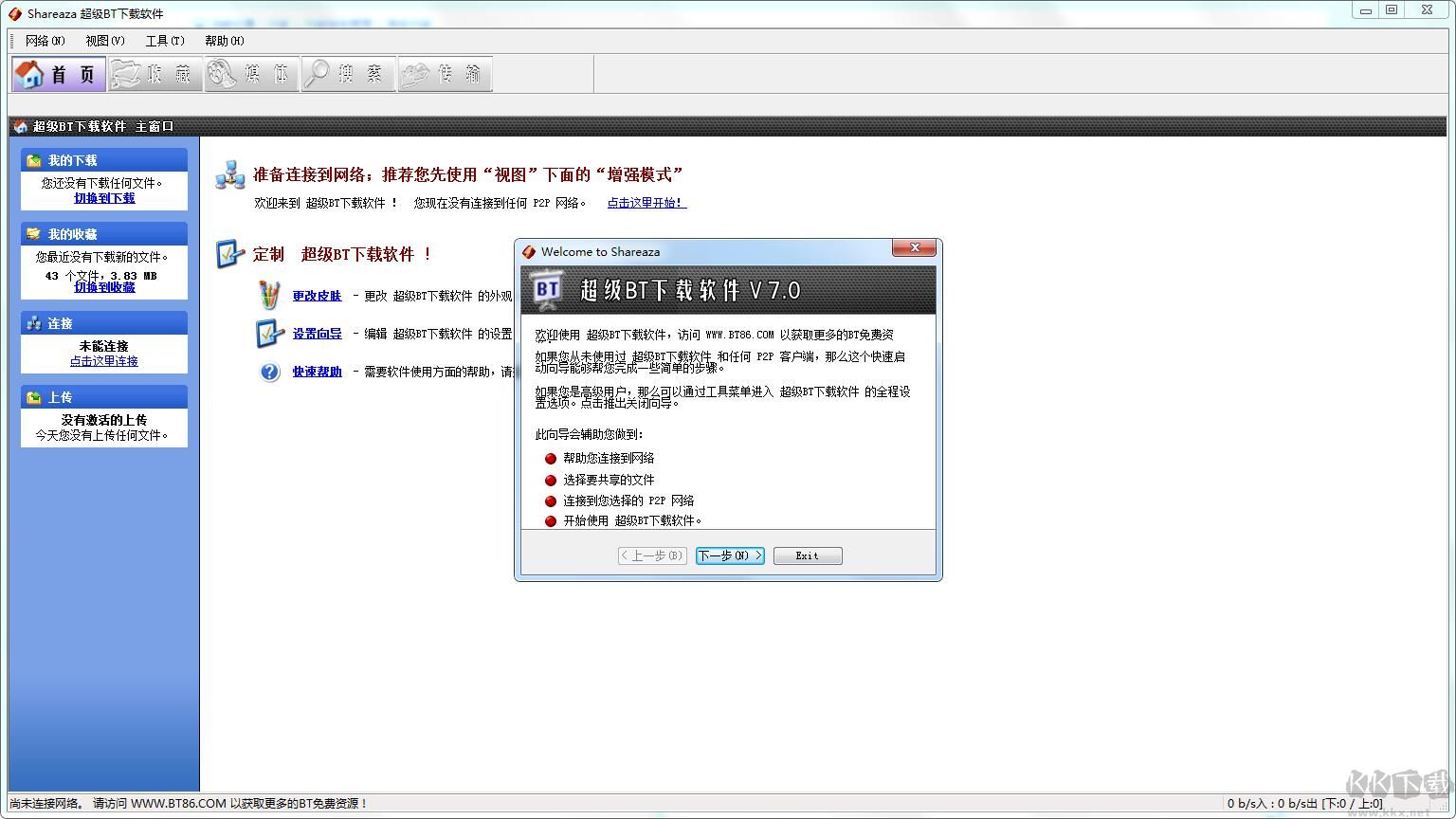Click 点击这里连接 under the 连接 panel

pos(104,361)
